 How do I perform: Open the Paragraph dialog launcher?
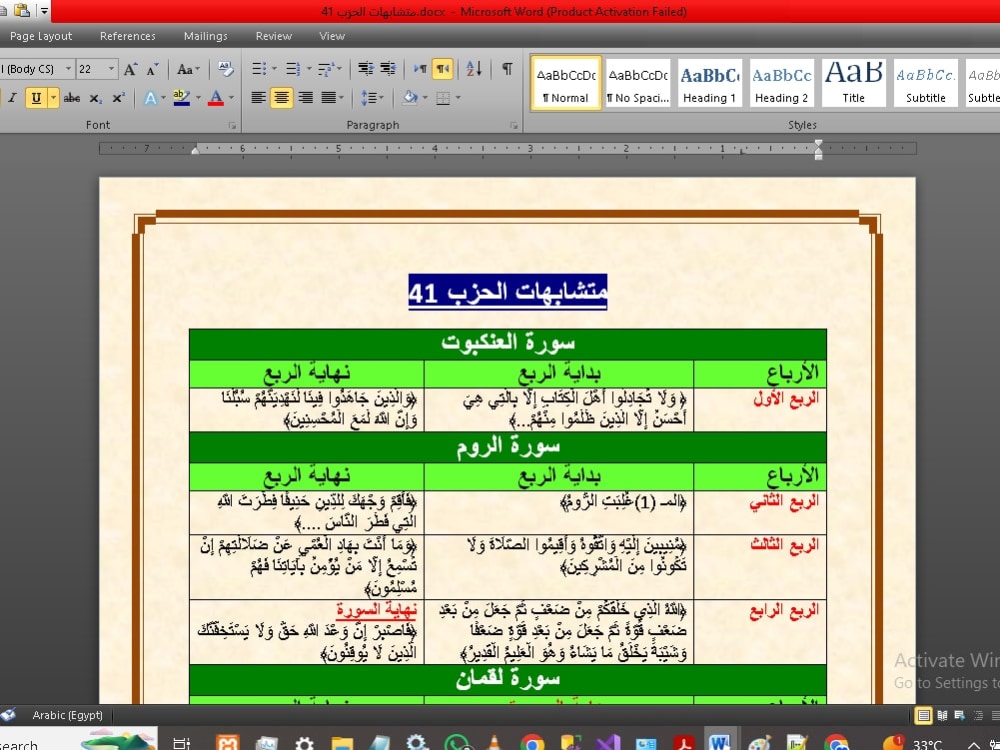pyautogui.click(x=513, y=126)
